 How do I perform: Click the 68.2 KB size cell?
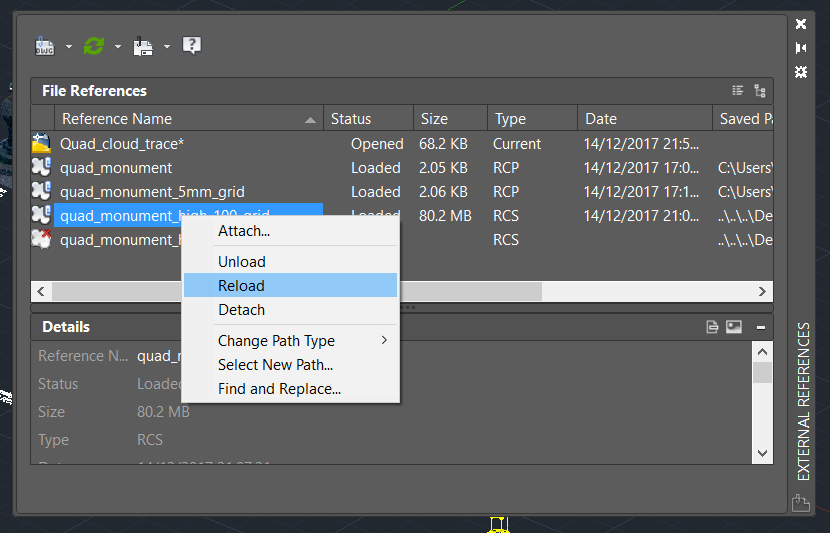pyautogui.click(x=444, y=144)
